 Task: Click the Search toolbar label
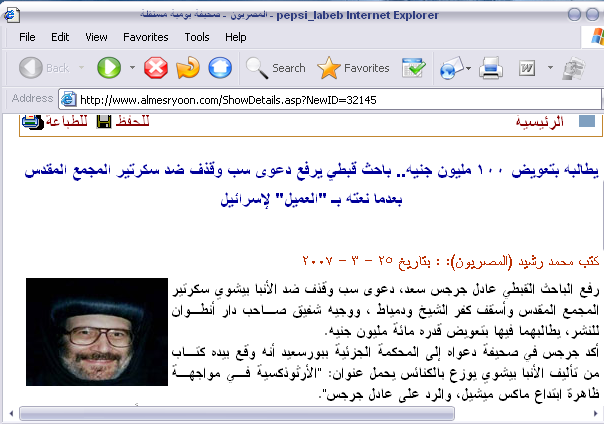coord(289,68)
